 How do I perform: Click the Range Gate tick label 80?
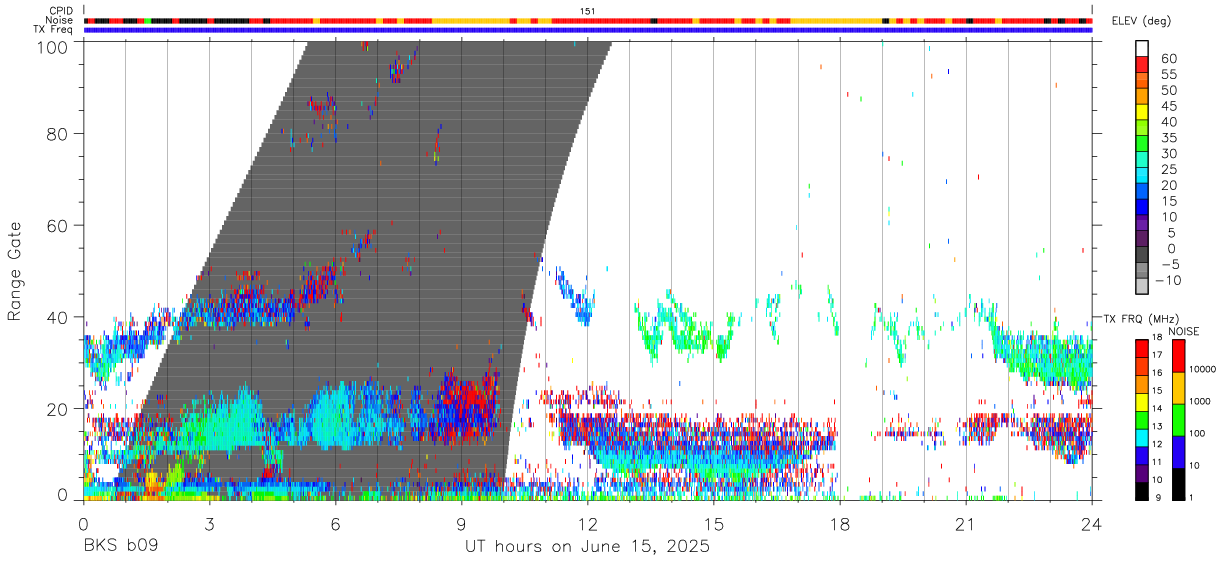pyautogui.click(x=58, y=134)
